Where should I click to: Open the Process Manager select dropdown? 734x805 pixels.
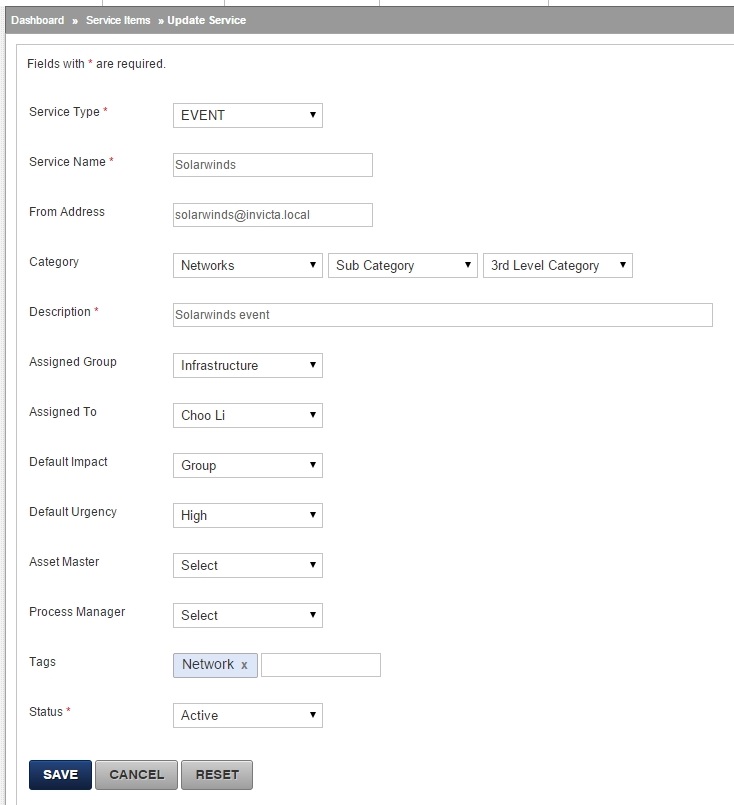click(x=248, y=615)
